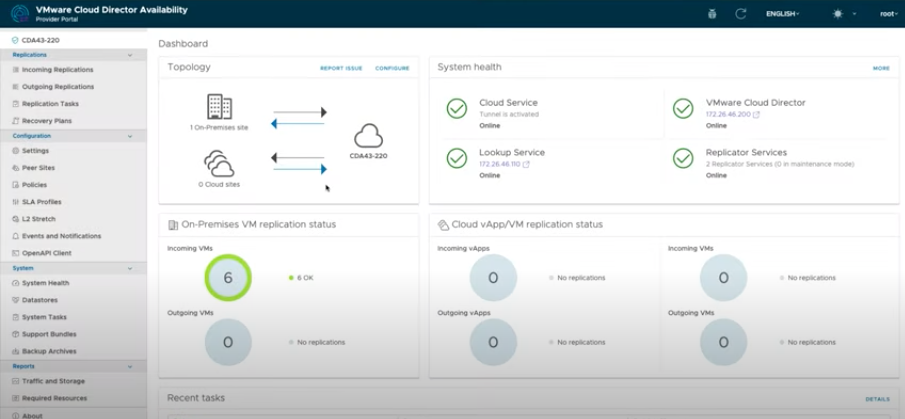This screenshot has height=419, width=905.
Task: Click the Datastores icon in sidebar
Action: (16, 300)
